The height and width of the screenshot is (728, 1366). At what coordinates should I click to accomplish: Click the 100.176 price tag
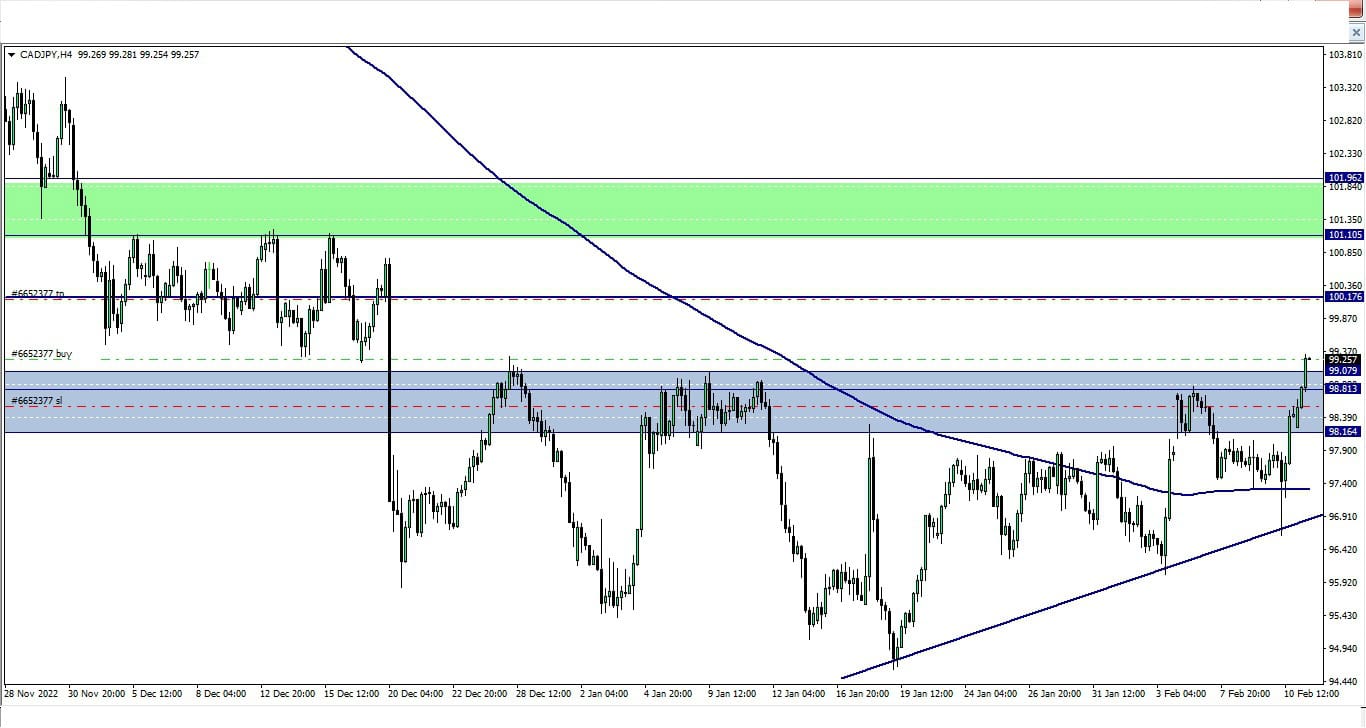[x=1344, y=297]
